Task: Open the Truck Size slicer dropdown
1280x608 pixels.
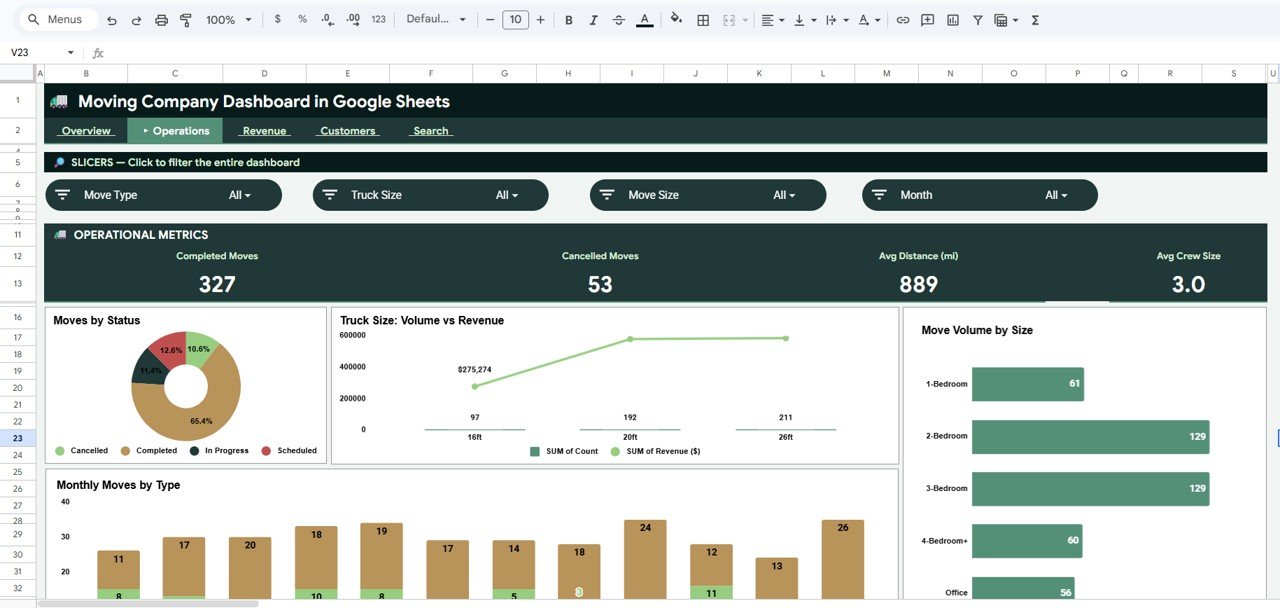Action: click(507, 195)
